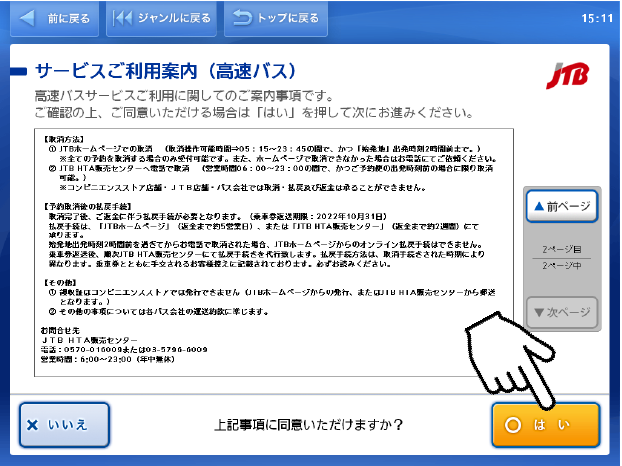Click the お問合せ先 label
This screenshot has width=622, height=466.
(60, 330)
